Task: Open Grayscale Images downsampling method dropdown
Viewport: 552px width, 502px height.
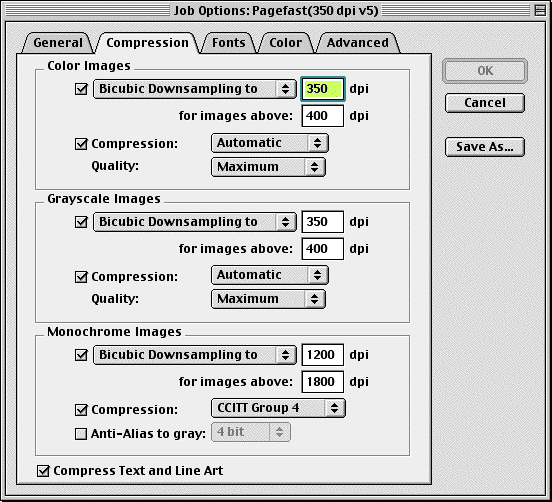Action: click(x=195, y=222)
